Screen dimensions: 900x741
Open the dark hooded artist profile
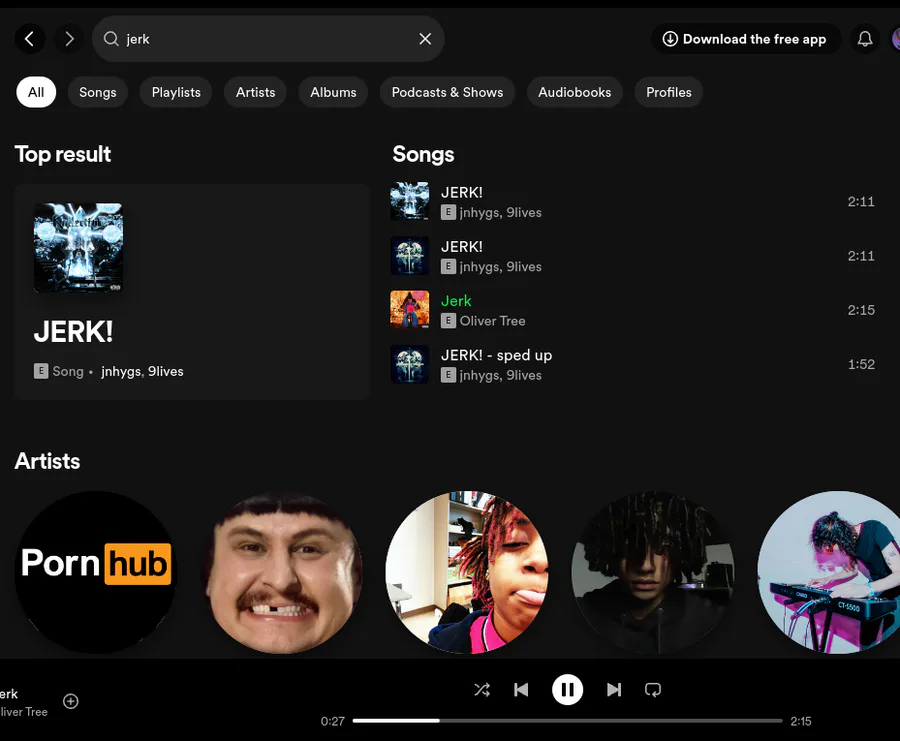pos(653,572)
